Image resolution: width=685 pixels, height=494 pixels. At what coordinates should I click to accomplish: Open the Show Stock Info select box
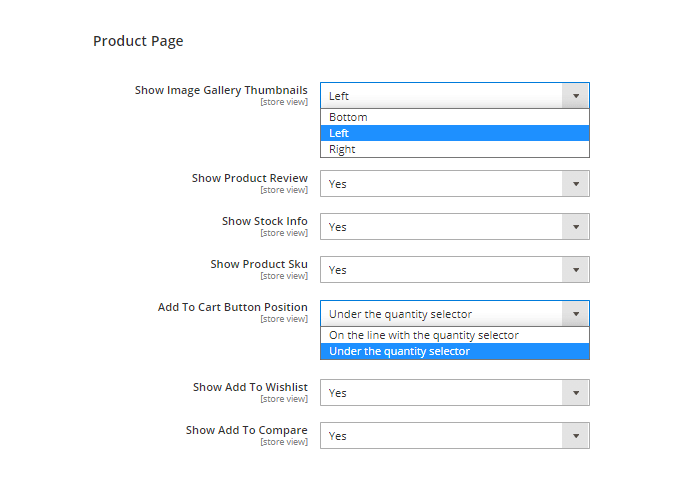pos(440,227)
